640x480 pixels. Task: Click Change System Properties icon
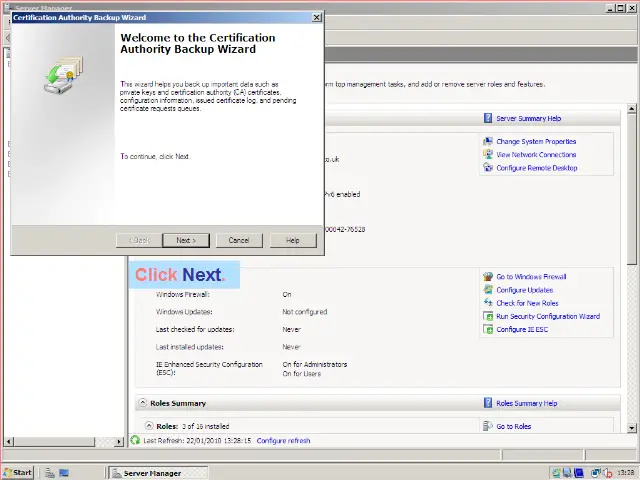[488, 141]
